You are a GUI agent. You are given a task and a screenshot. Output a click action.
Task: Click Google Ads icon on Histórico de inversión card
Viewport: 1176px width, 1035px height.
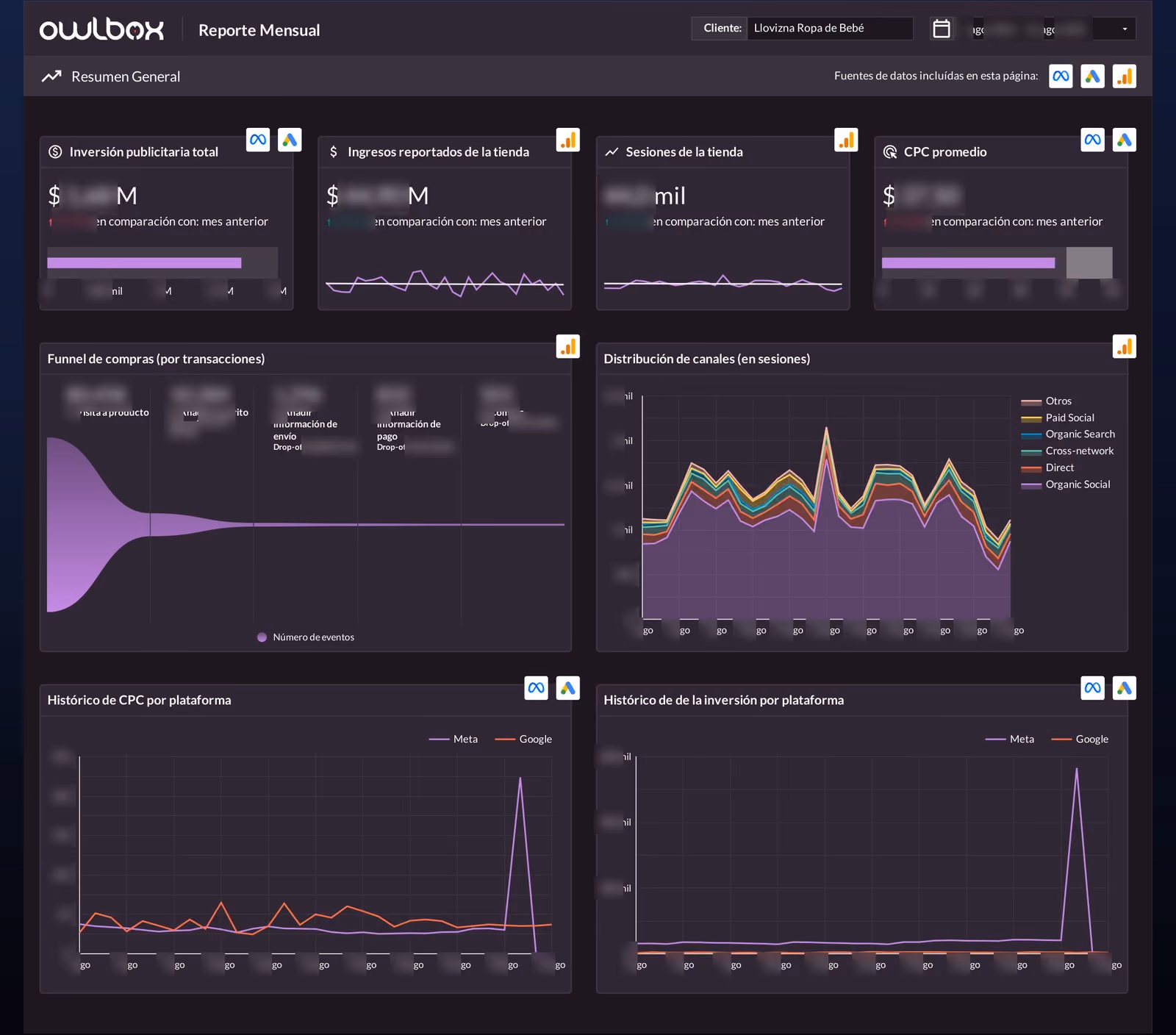coord(1125,688)
